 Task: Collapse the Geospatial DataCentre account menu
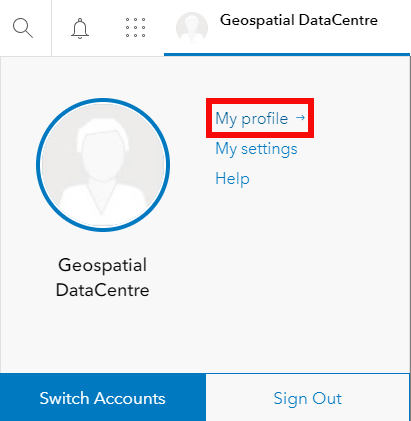point(287,27)
